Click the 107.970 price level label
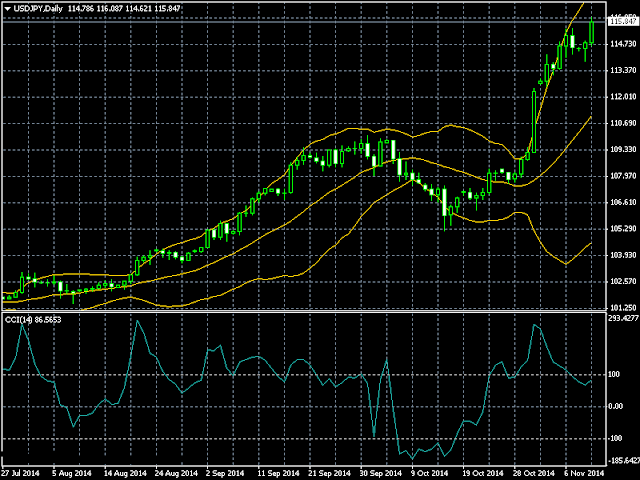Screen dimensions: 640x480 point(623,176)
